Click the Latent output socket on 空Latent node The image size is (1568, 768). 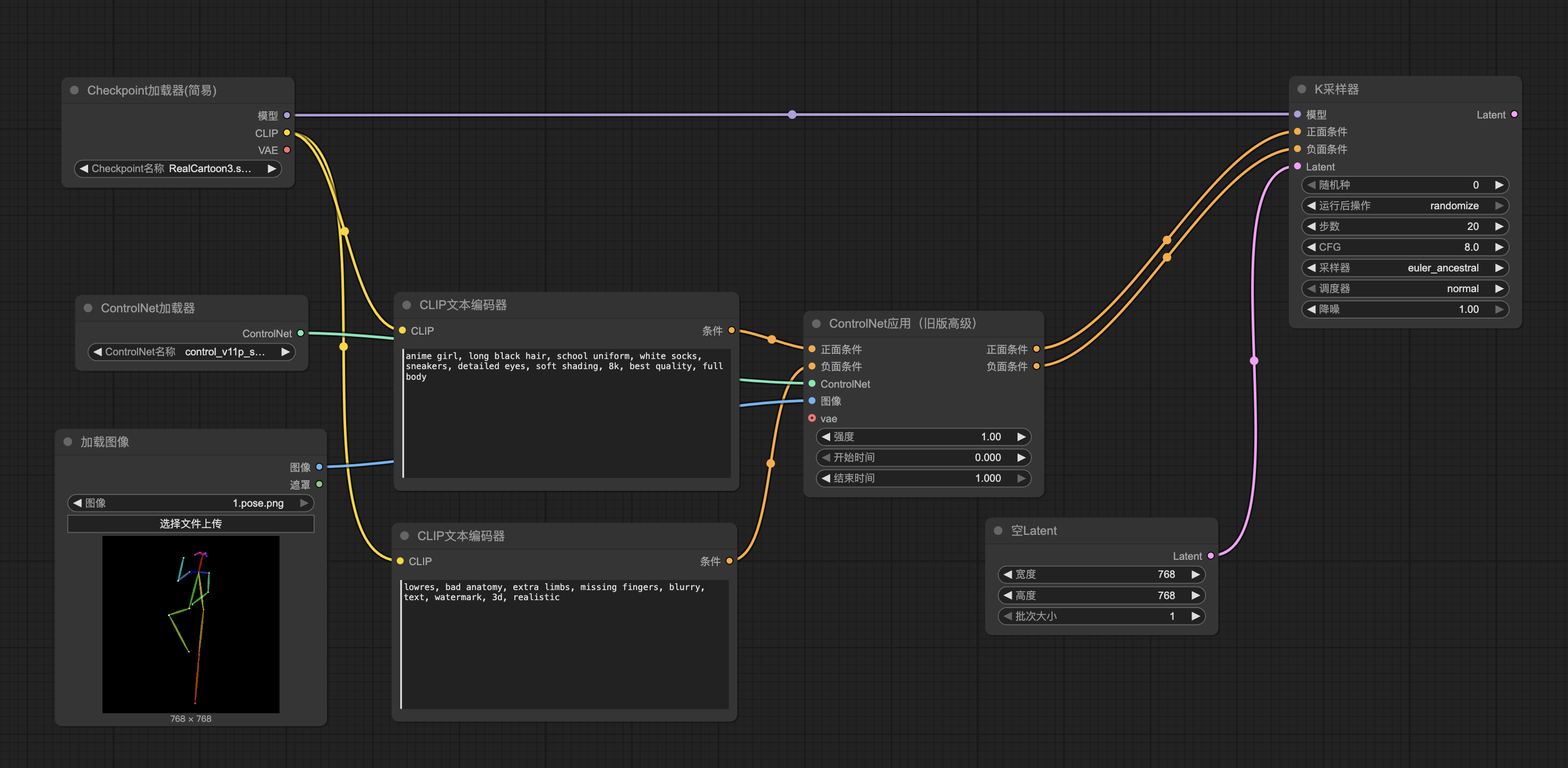point(1211,556)
